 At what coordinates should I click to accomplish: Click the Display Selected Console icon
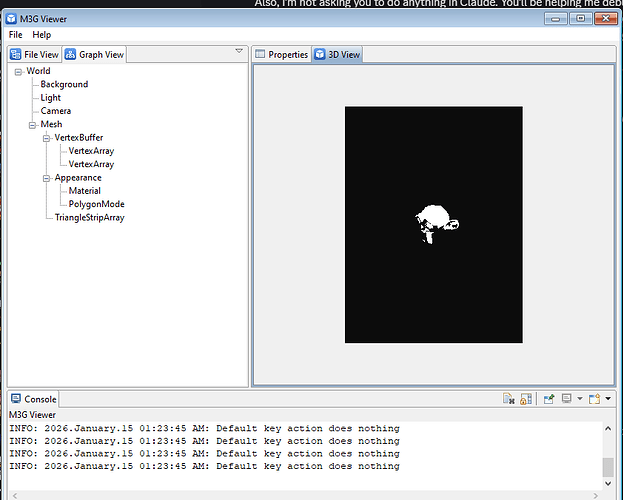(567, 399)
